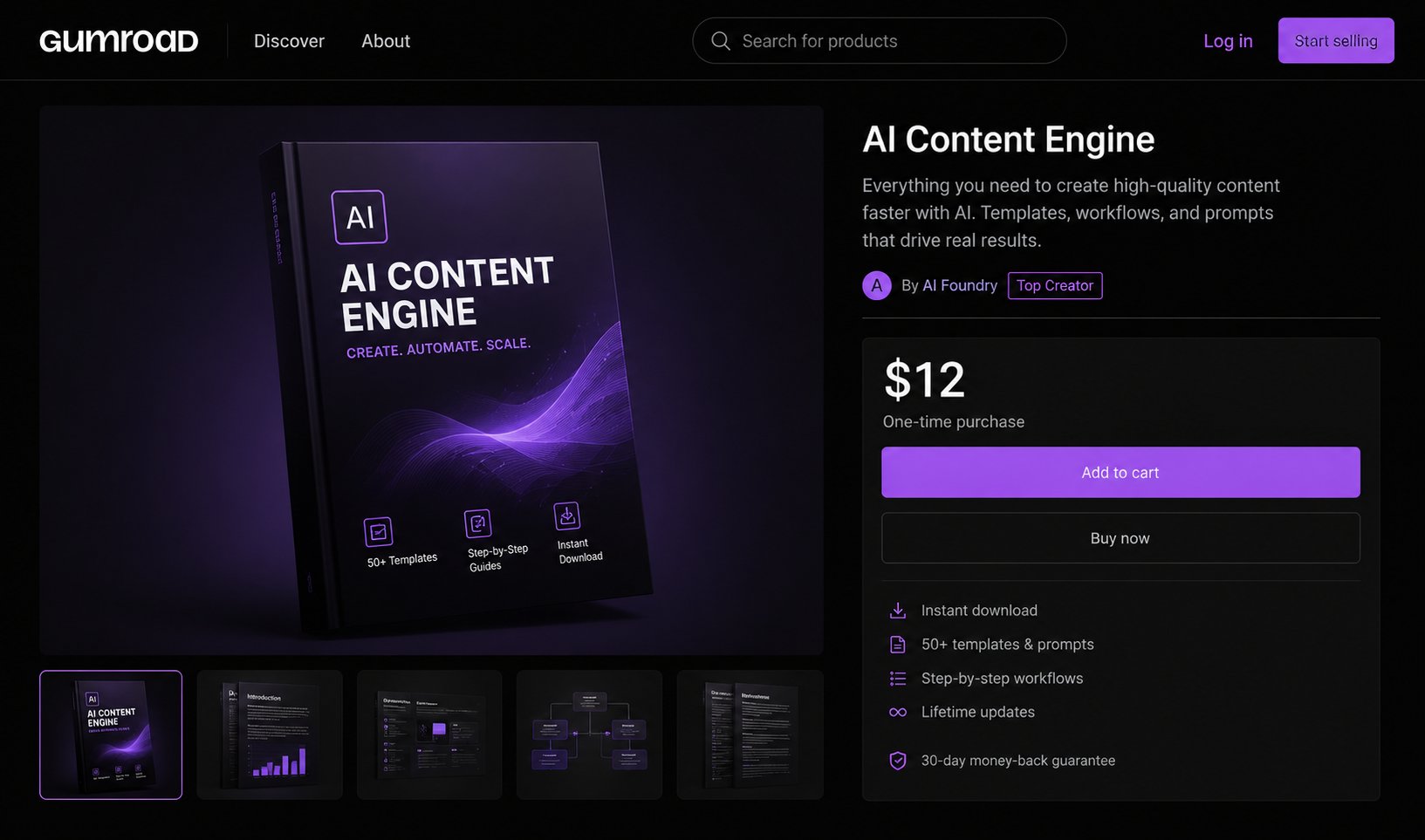The width and height of the screenshot is (1425, 840).
Task: Click the AI Foundry avatar icon
Action: click(877, 285)
